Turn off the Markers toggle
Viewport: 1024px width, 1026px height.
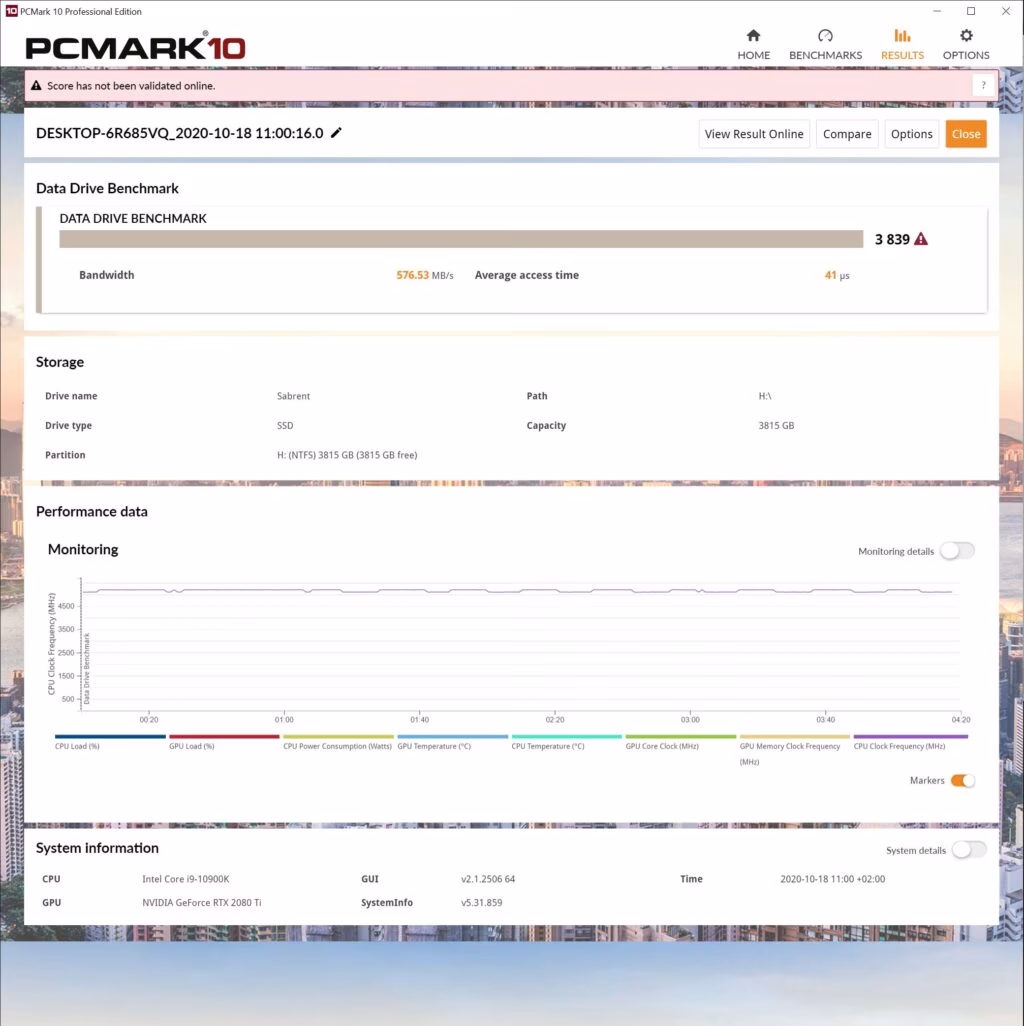coord(962,781)
